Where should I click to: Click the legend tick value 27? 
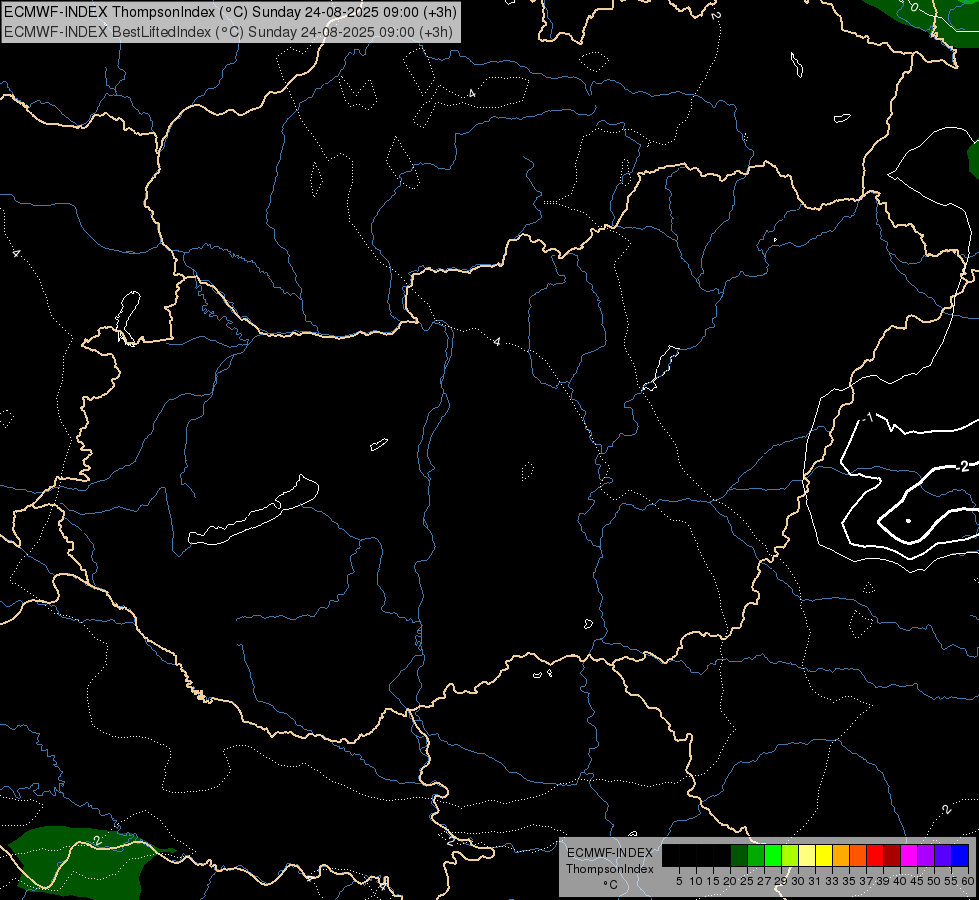764,881
